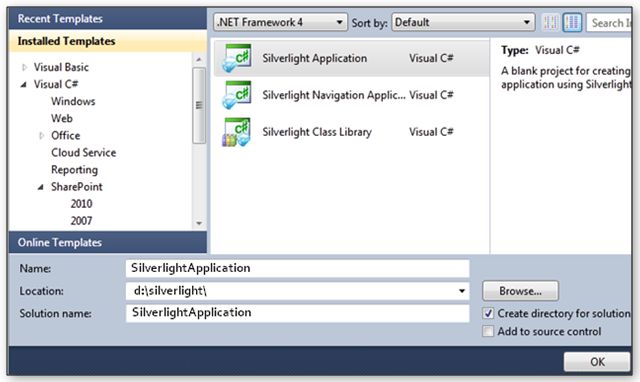Confirm with the OK button
The image size is (640, 382).
click(x=597, y=362)
